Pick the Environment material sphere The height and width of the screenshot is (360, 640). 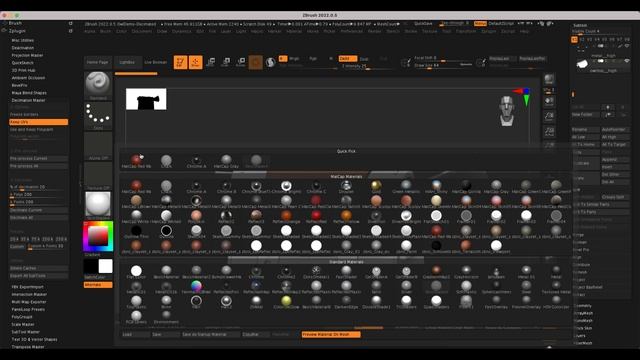(166, 316)
